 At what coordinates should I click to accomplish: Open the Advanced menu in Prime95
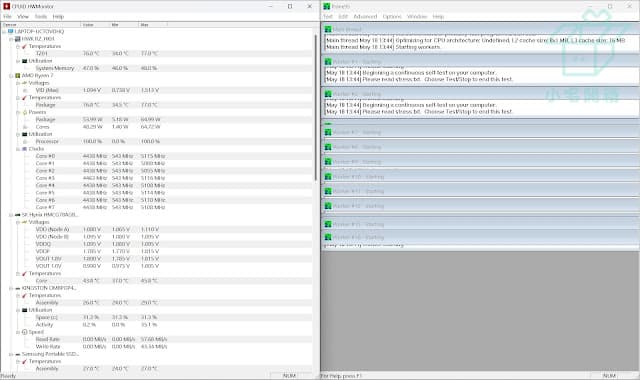coord(365,17)
